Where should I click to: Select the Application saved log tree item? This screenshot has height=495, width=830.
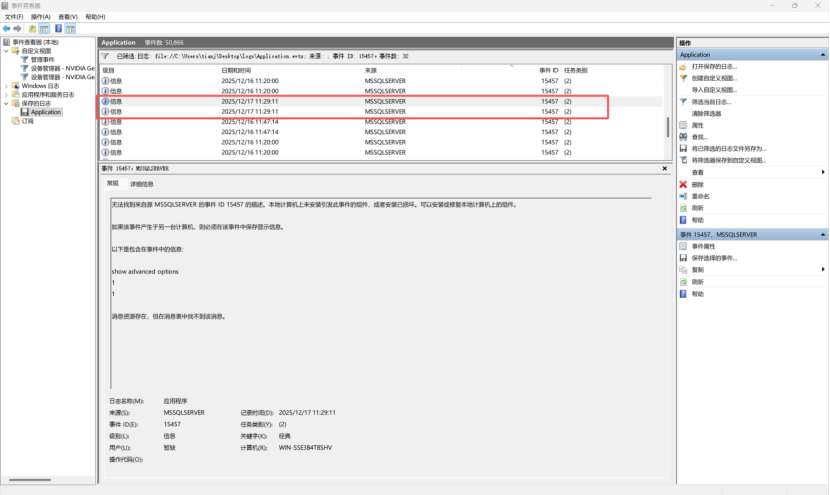pos(45,112)
